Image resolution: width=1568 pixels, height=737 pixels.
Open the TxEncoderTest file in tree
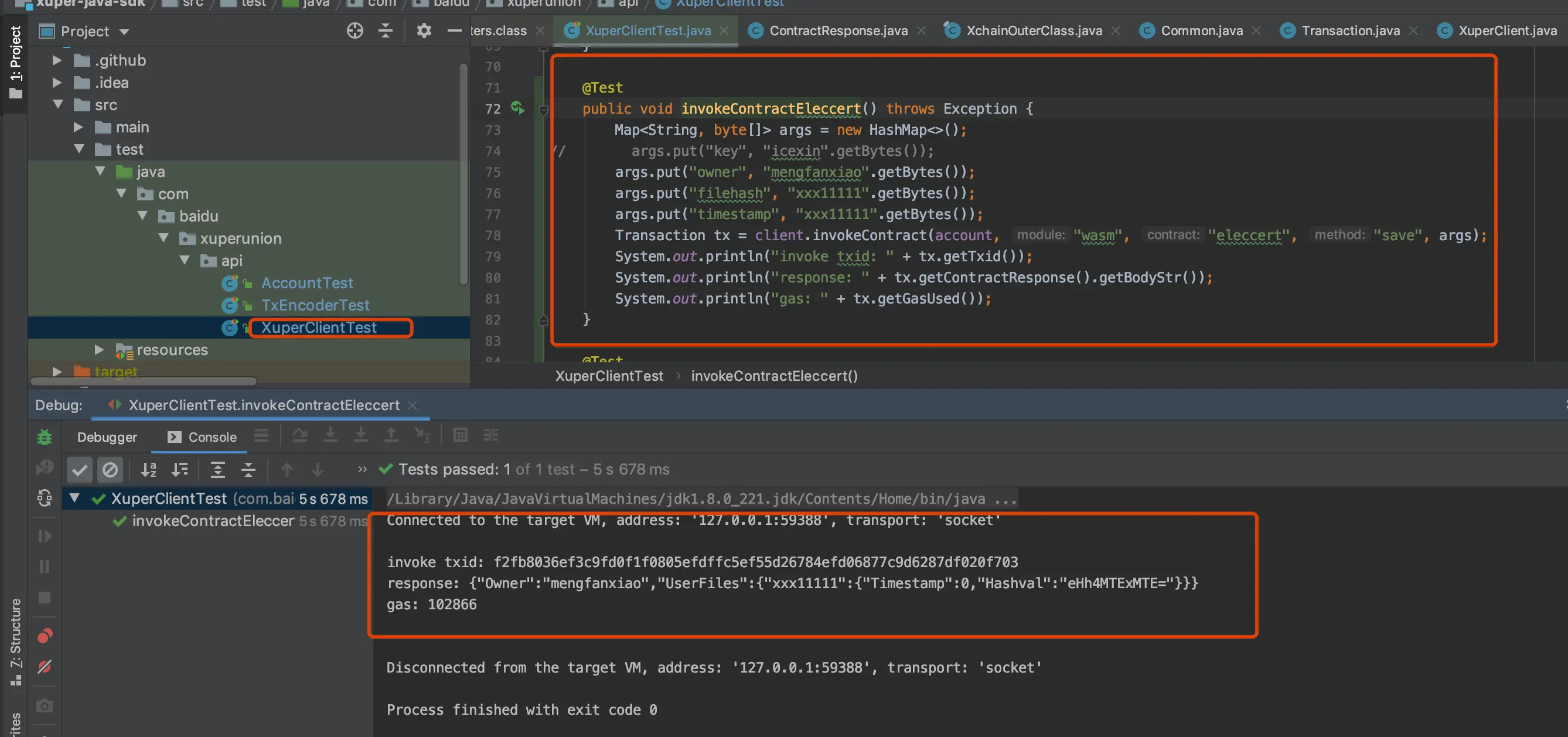point(315,305)
